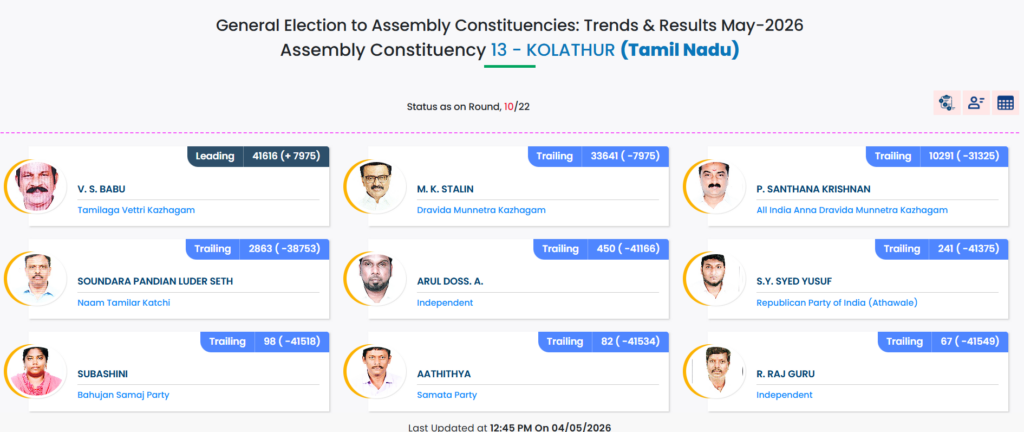
Task: Click Tamilaga Vettri Kazhagam party name
Action: 136,210
